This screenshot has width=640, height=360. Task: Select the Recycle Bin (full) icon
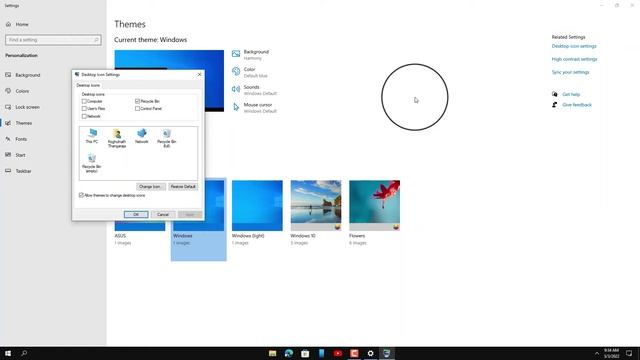(167, 138)
